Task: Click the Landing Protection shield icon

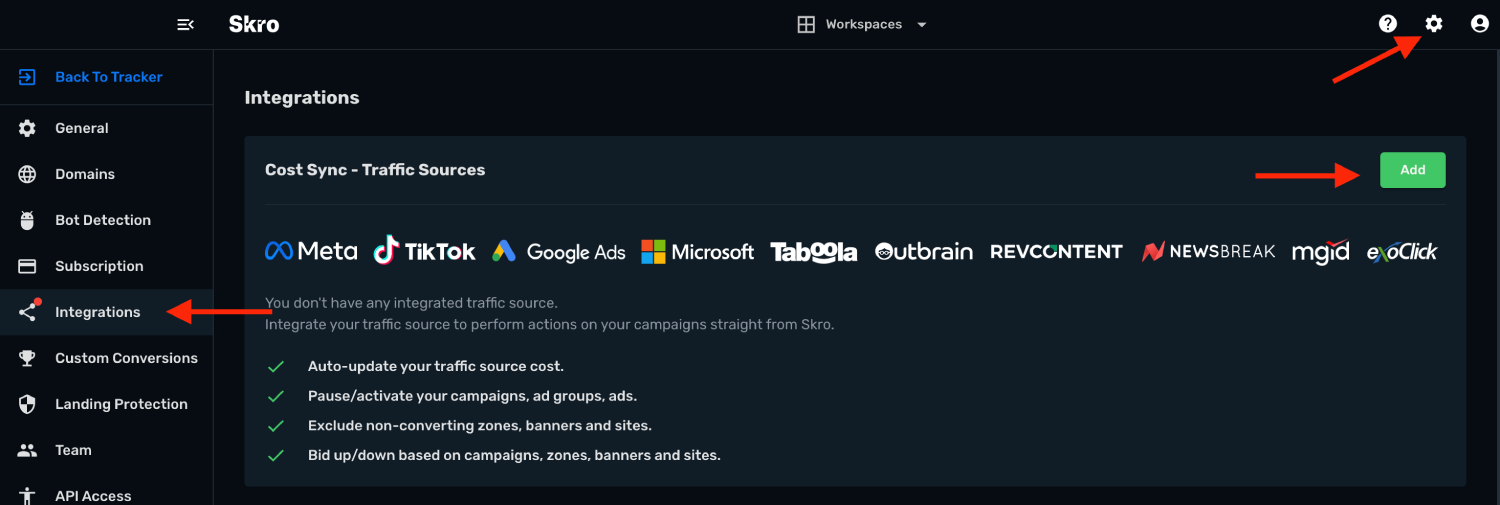Action: (27, 404)
